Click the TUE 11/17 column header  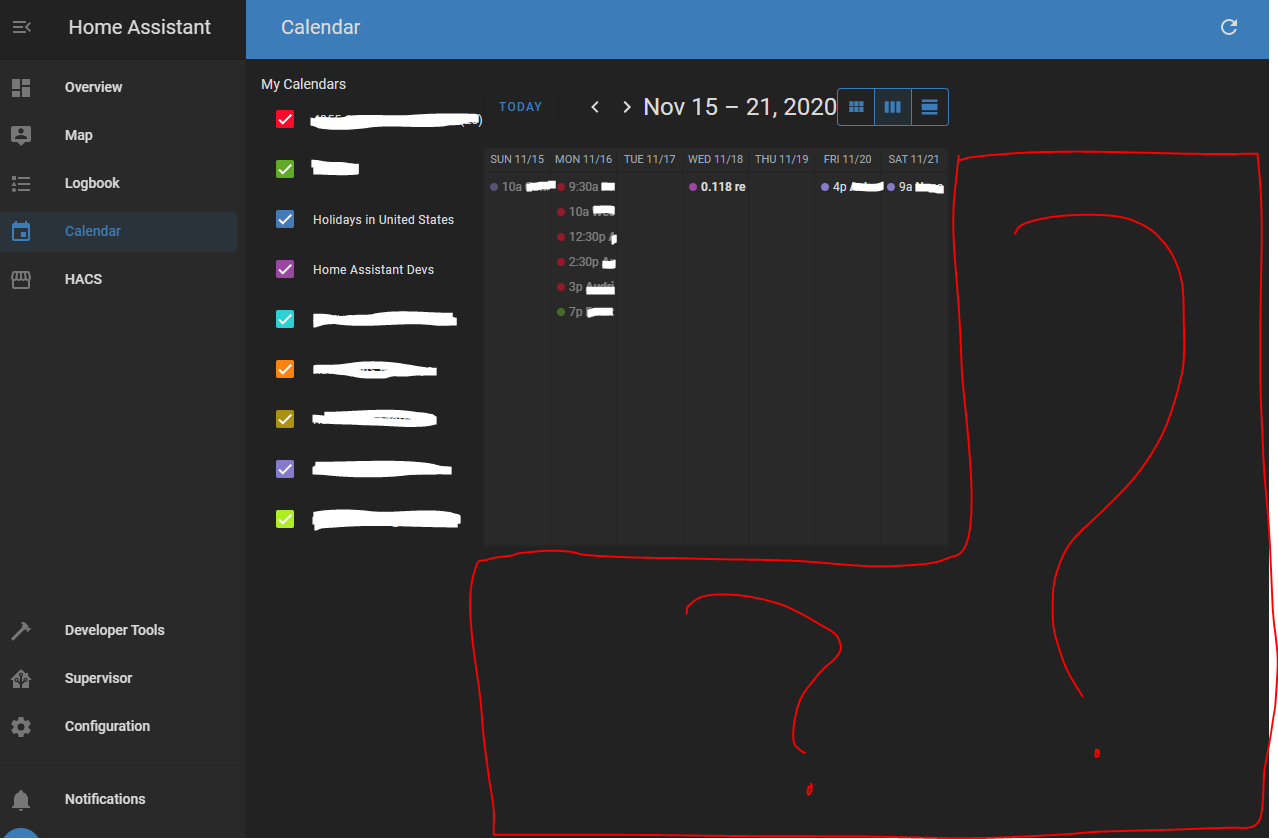click(x=650, y=159)
